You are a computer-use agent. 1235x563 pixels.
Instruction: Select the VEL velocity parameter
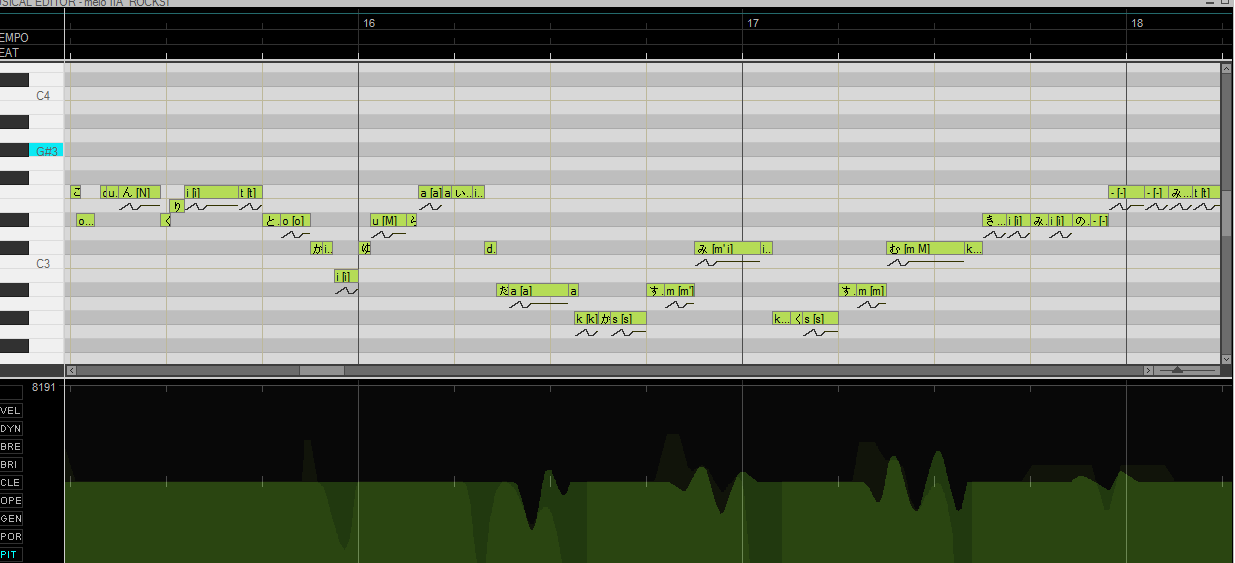11,410
